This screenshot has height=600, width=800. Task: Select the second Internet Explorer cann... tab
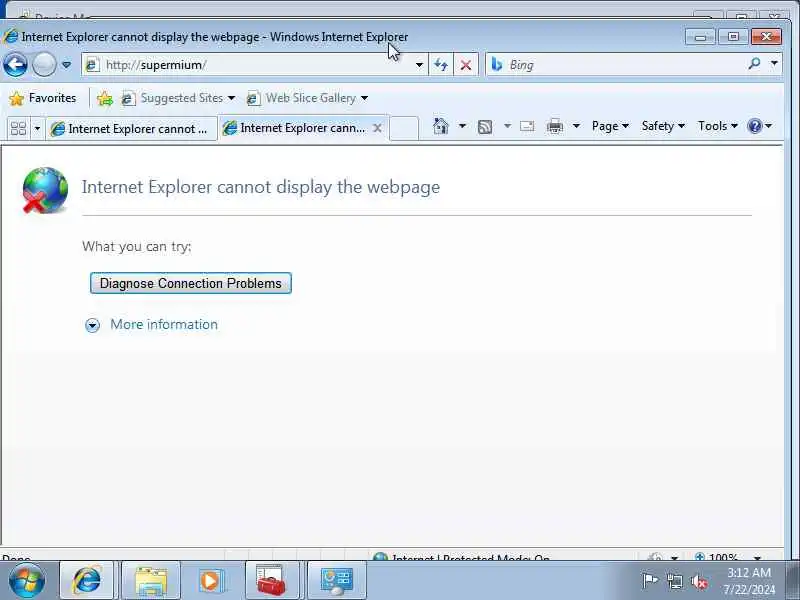[294, 128]
